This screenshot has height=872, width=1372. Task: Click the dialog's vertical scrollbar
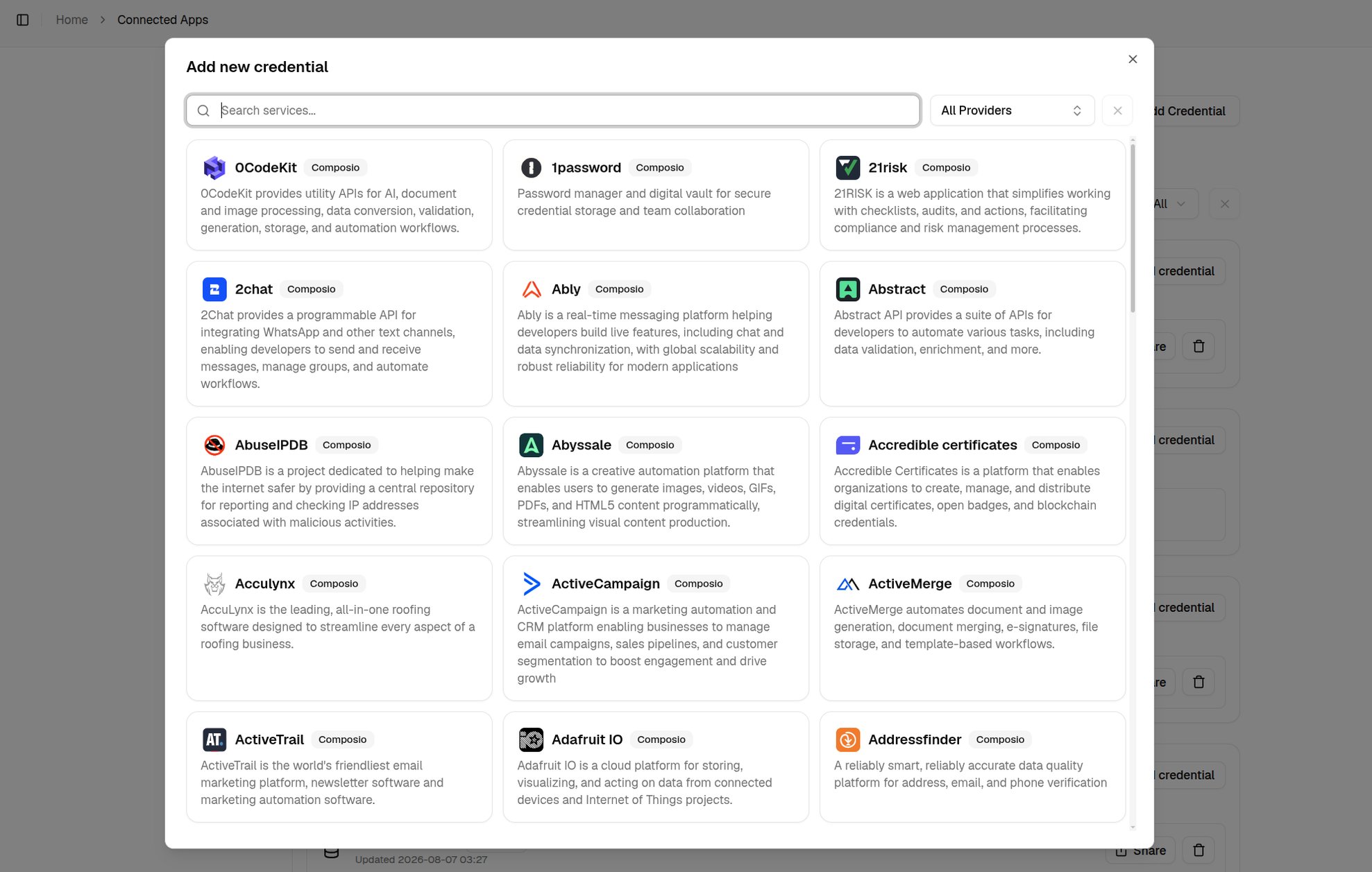1133,227
